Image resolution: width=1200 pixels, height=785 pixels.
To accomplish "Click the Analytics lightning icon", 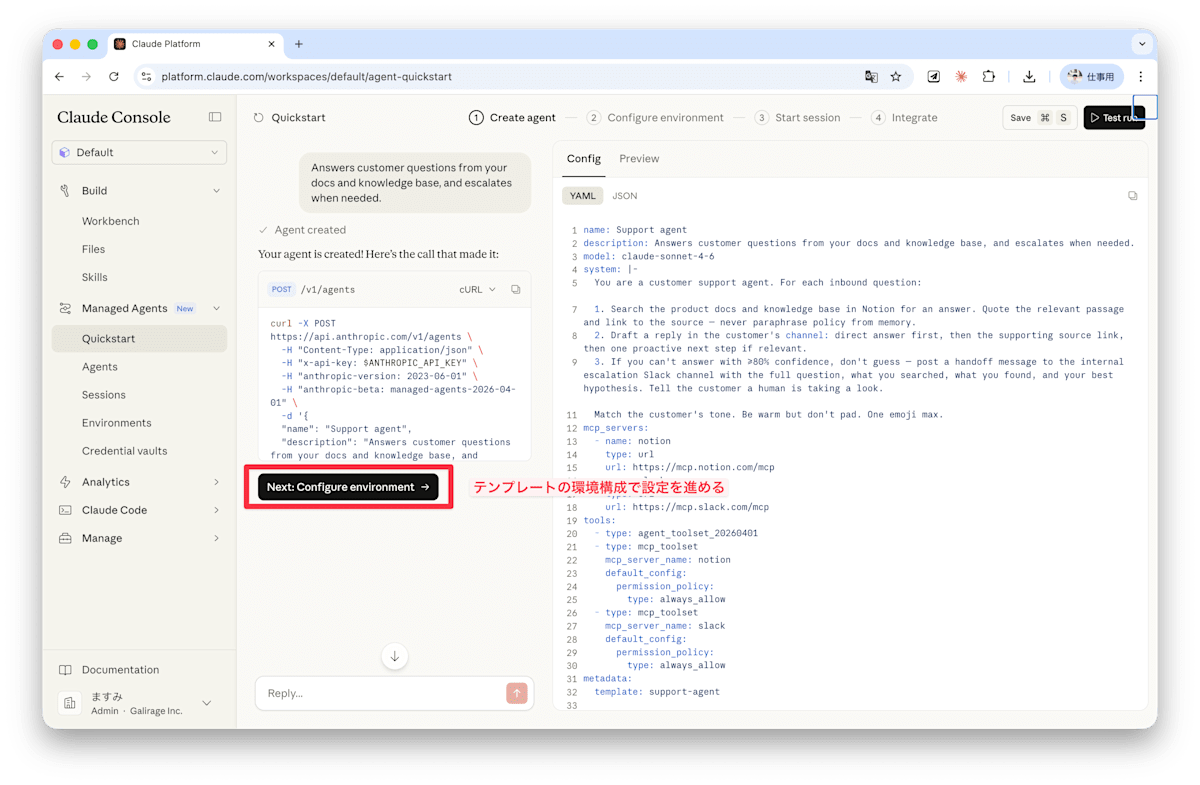I will 65,481.
